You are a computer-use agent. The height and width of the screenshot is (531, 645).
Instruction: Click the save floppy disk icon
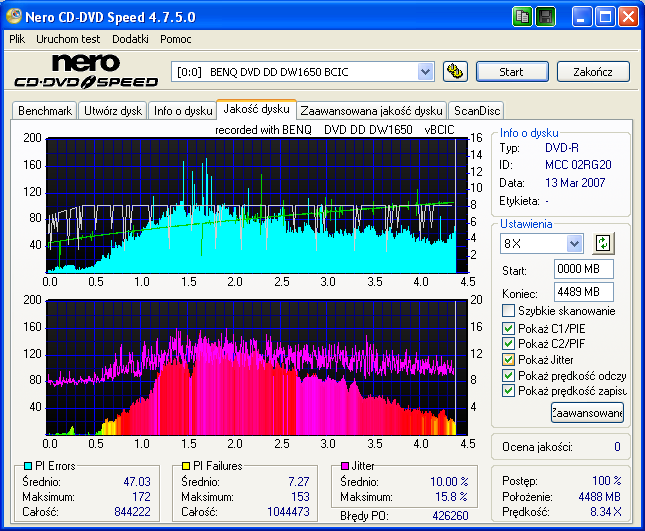[x=545, y=17]
